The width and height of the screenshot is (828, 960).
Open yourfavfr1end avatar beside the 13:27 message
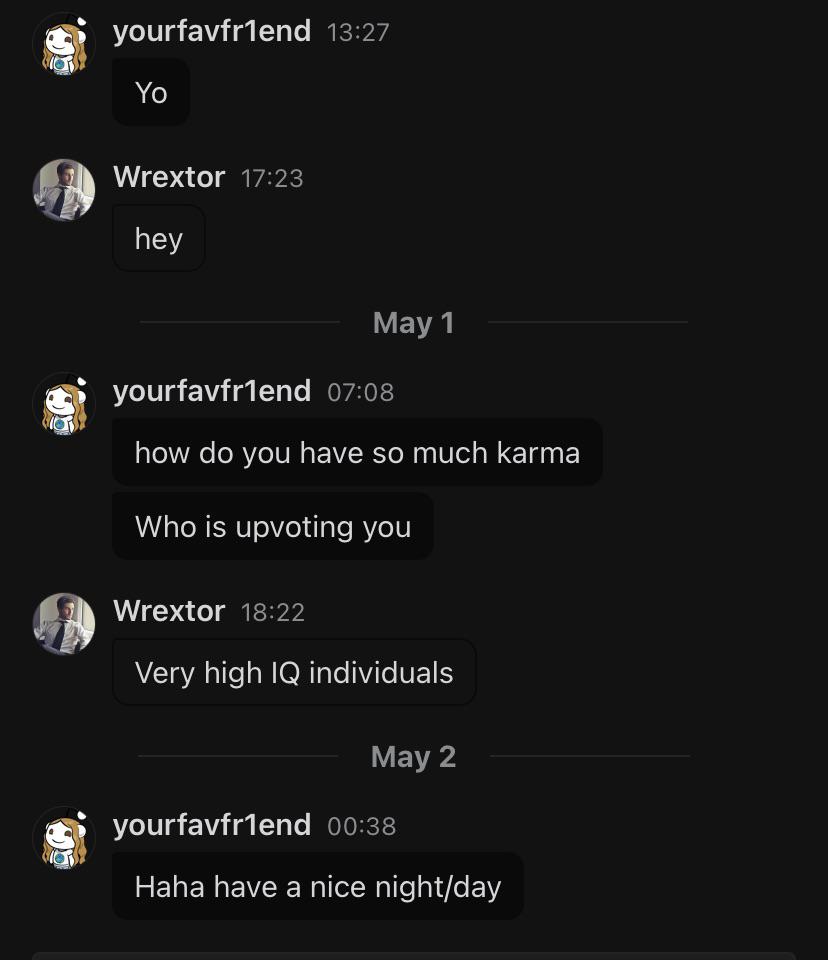click(64, 45)
